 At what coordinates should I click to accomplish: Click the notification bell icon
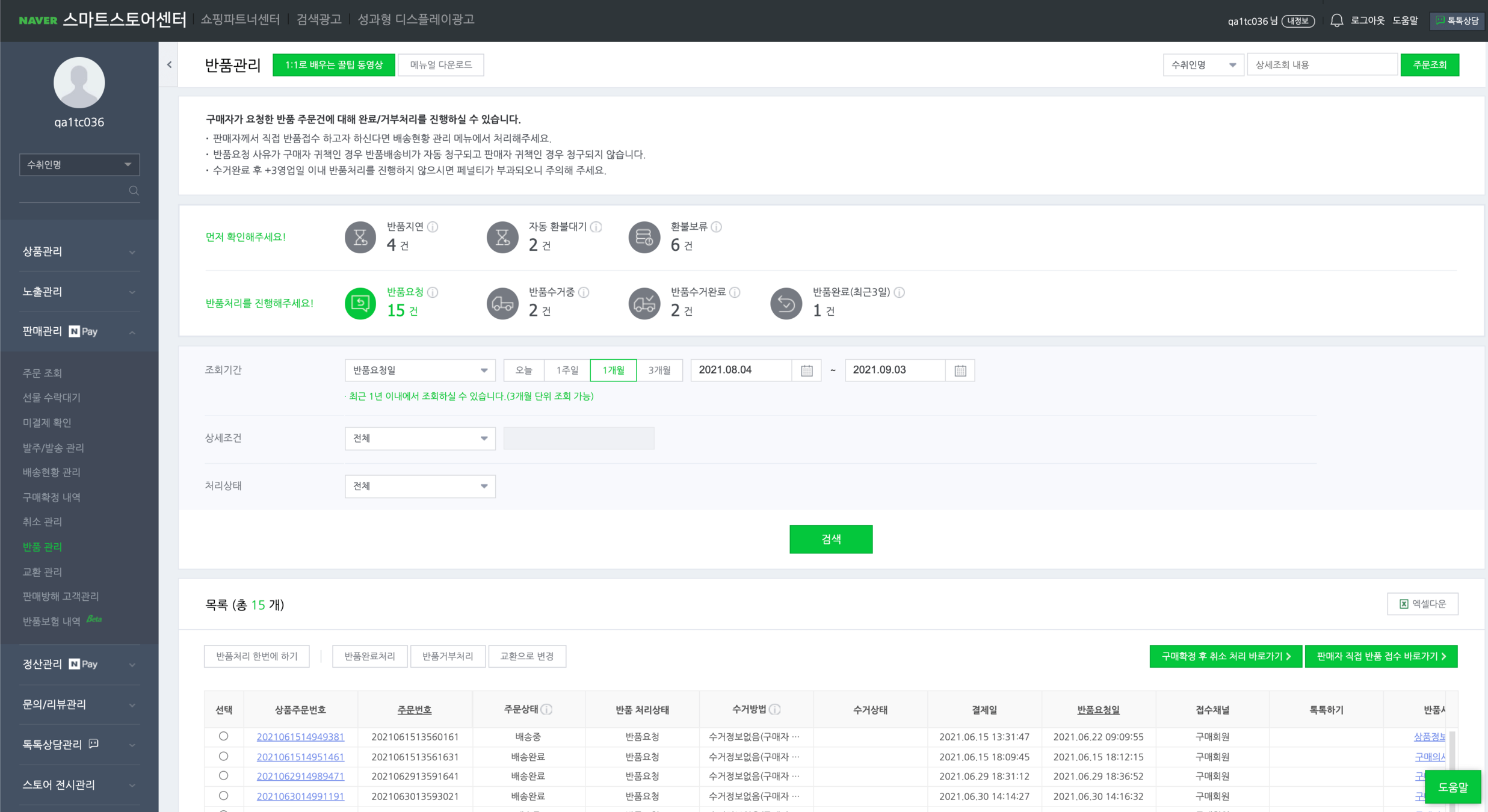tap(1336, 20)
